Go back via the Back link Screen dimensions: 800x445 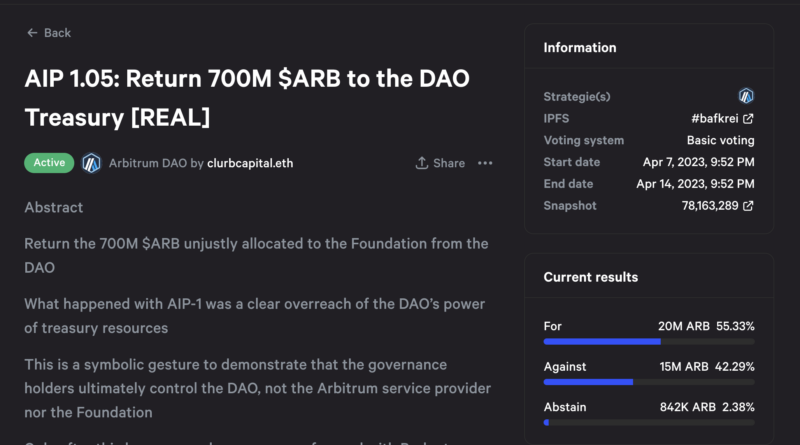pos(58,33)
